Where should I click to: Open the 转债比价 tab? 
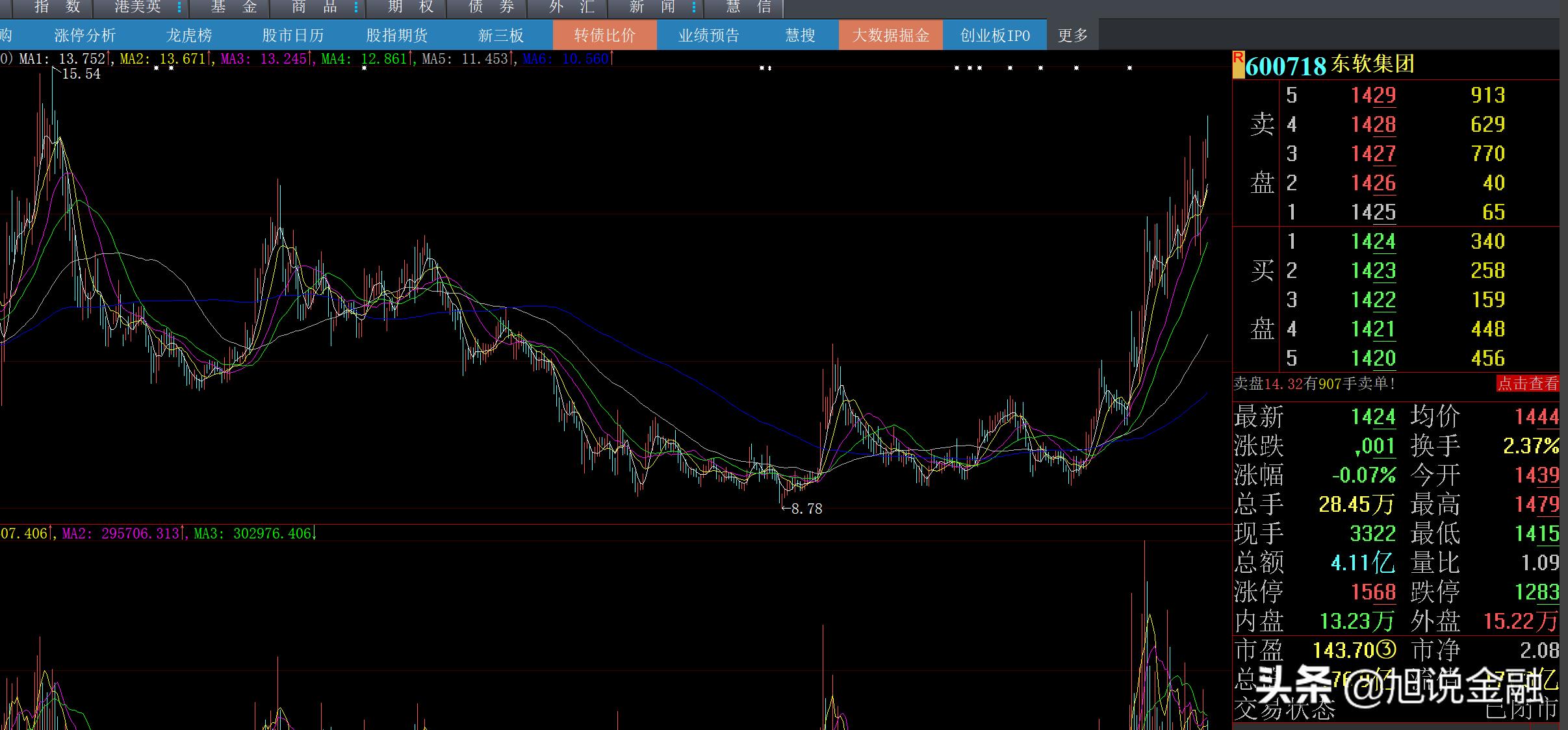[x=604, y=35]
